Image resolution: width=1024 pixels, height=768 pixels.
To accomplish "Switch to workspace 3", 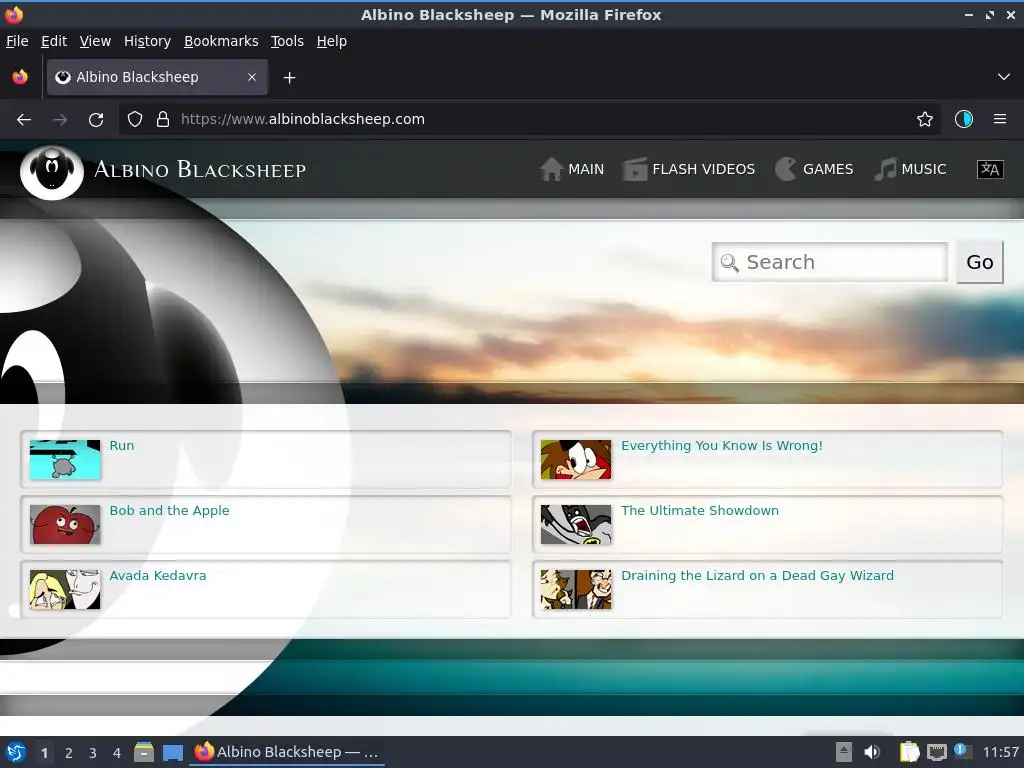I will coord(93,753).
